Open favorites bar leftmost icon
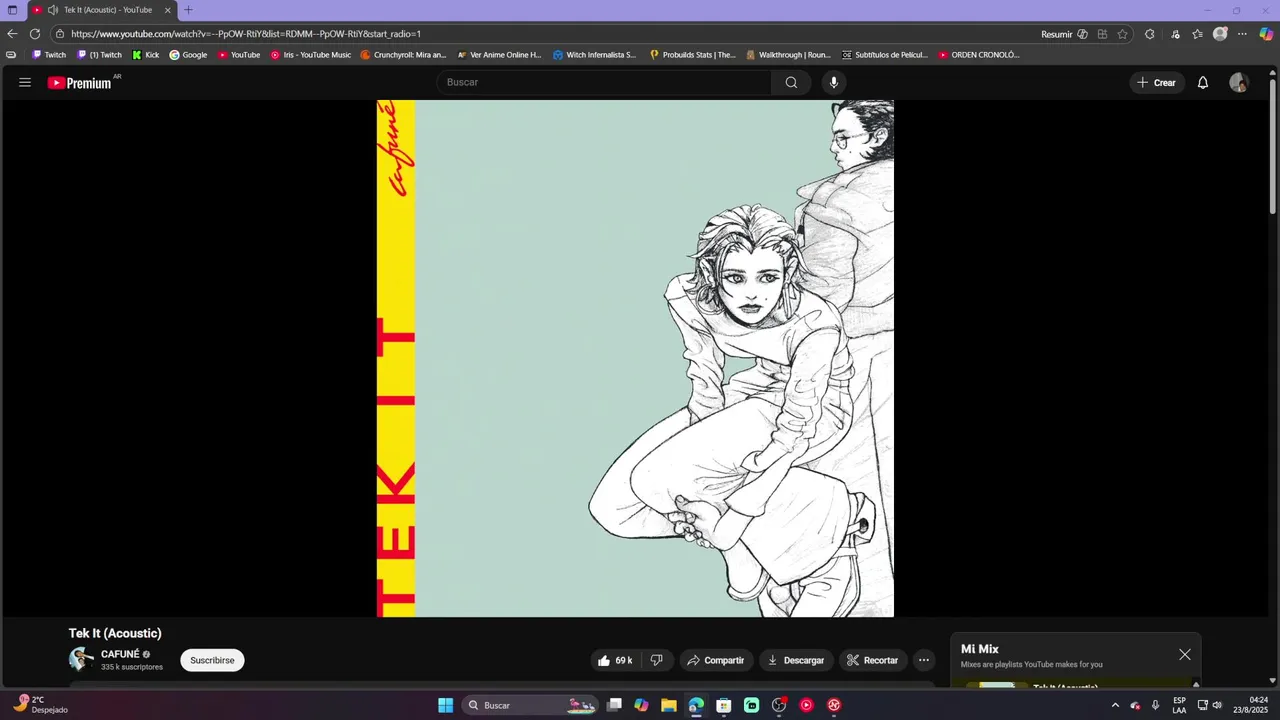 coord(11,55)
